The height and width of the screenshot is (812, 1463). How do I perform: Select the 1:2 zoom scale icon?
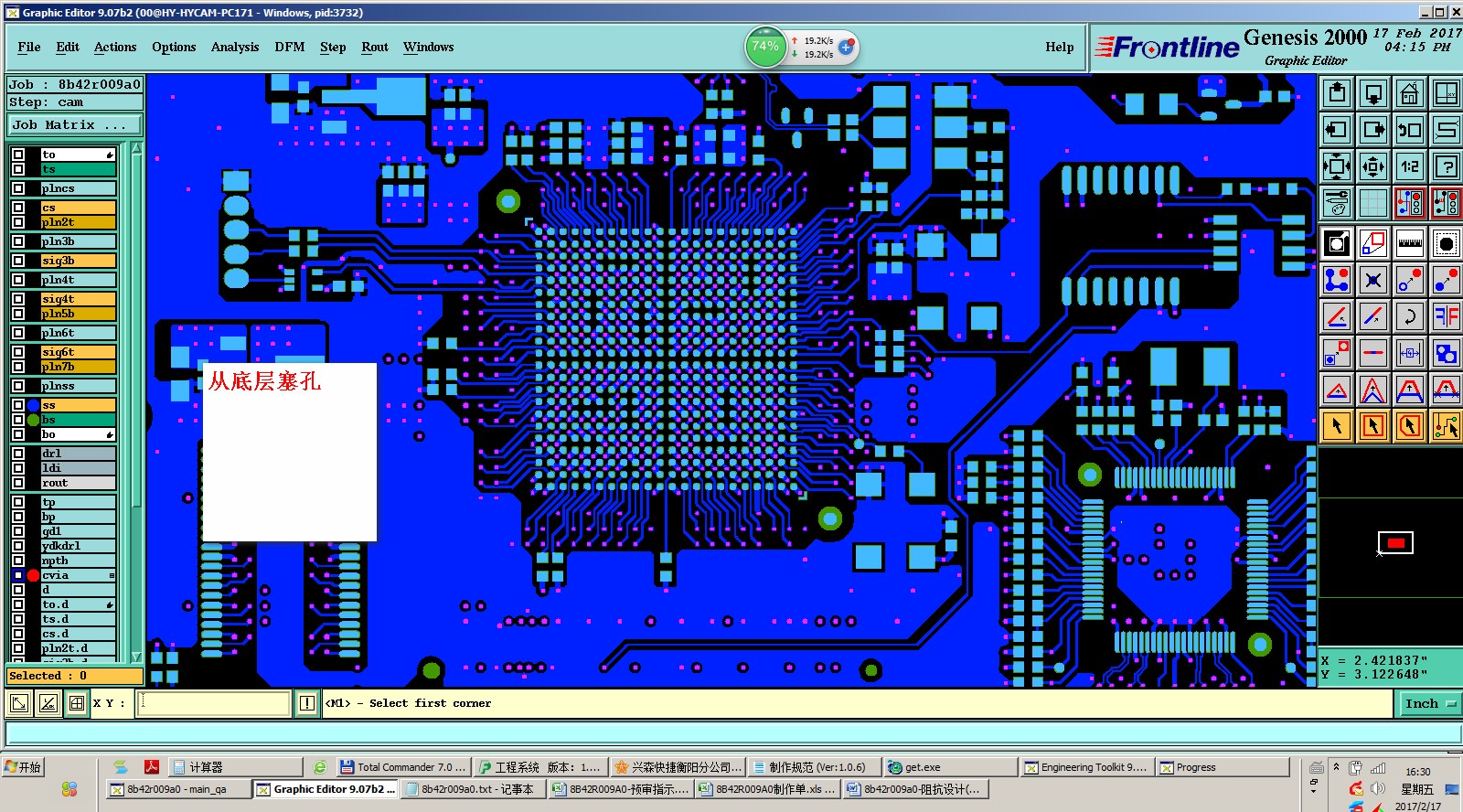coord(1409,166)
